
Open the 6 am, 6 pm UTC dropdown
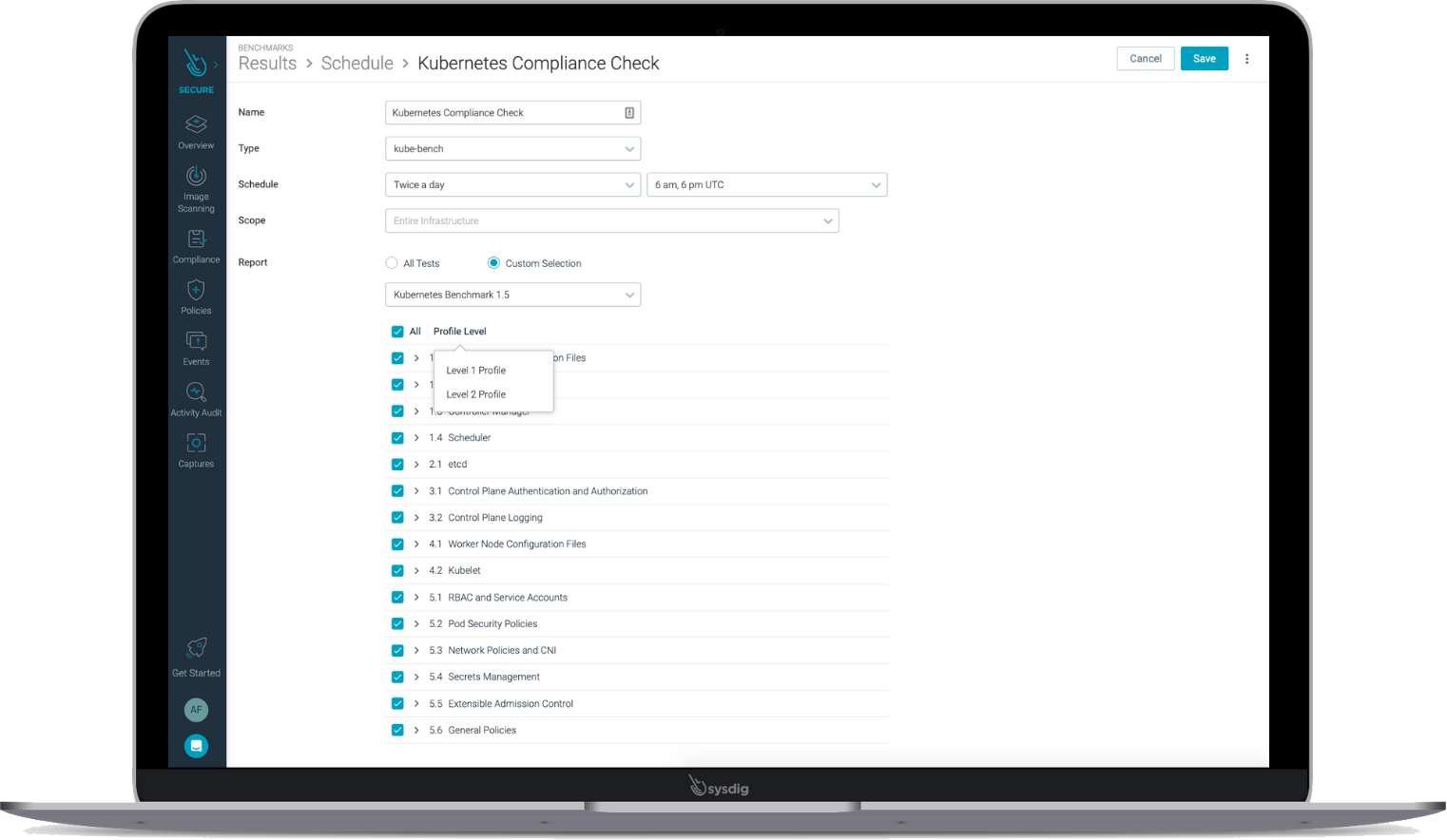[766, 185]
